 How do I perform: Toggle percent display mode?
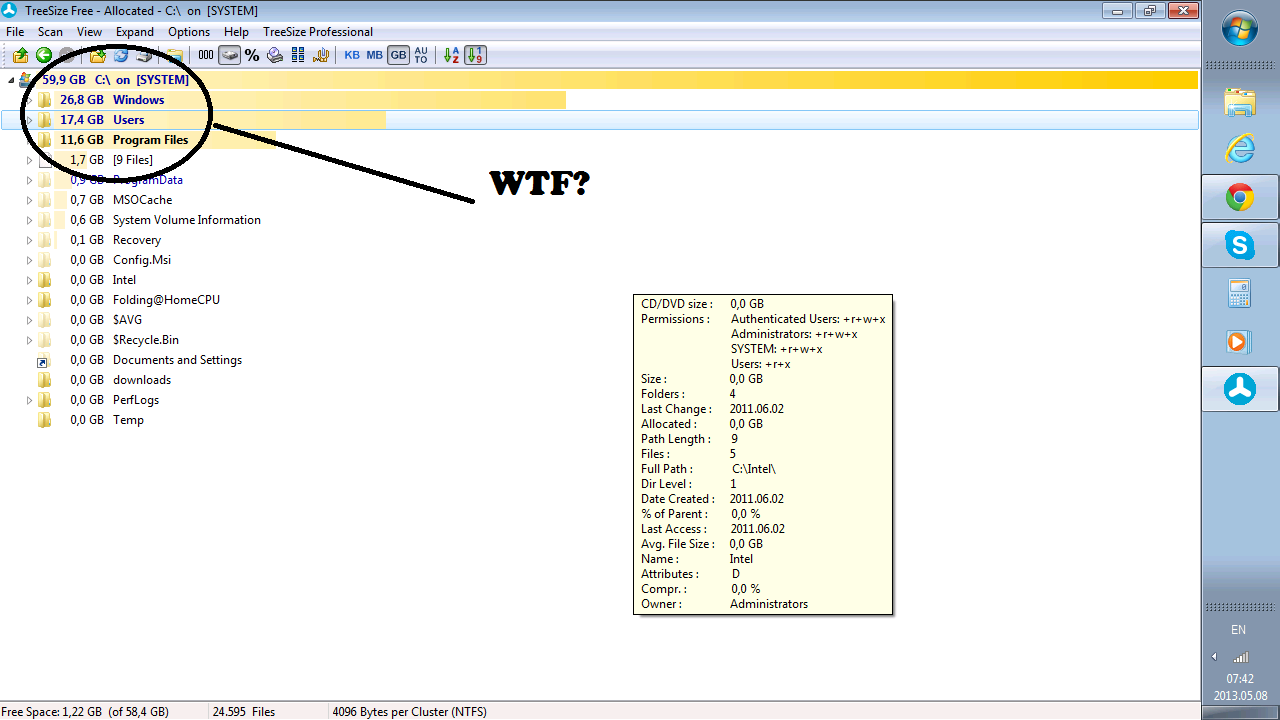252,55
